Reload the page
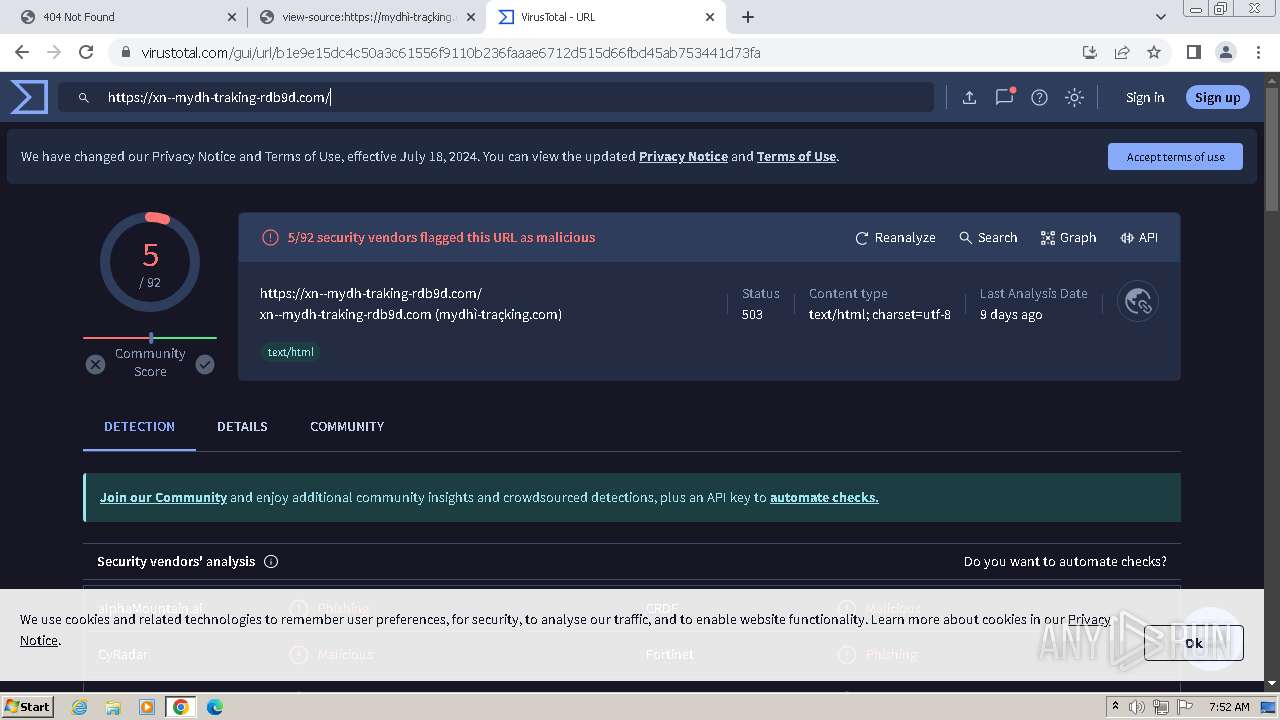Image resolution: width=1280 pixels, height=720 pixels. tap(86, 52)
